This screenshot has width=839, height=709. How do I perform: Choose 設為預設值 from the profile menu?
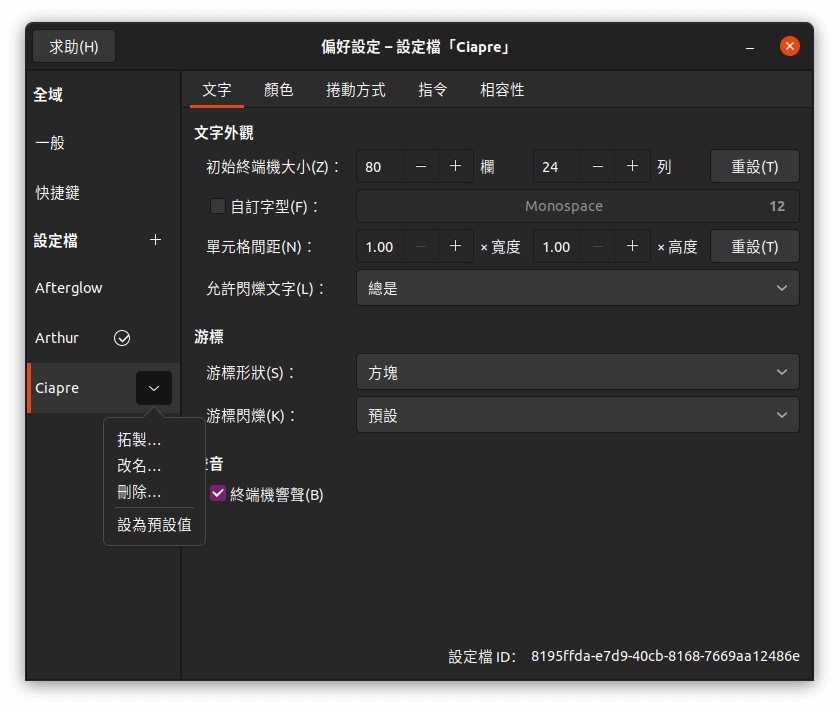tap(154, 524)
